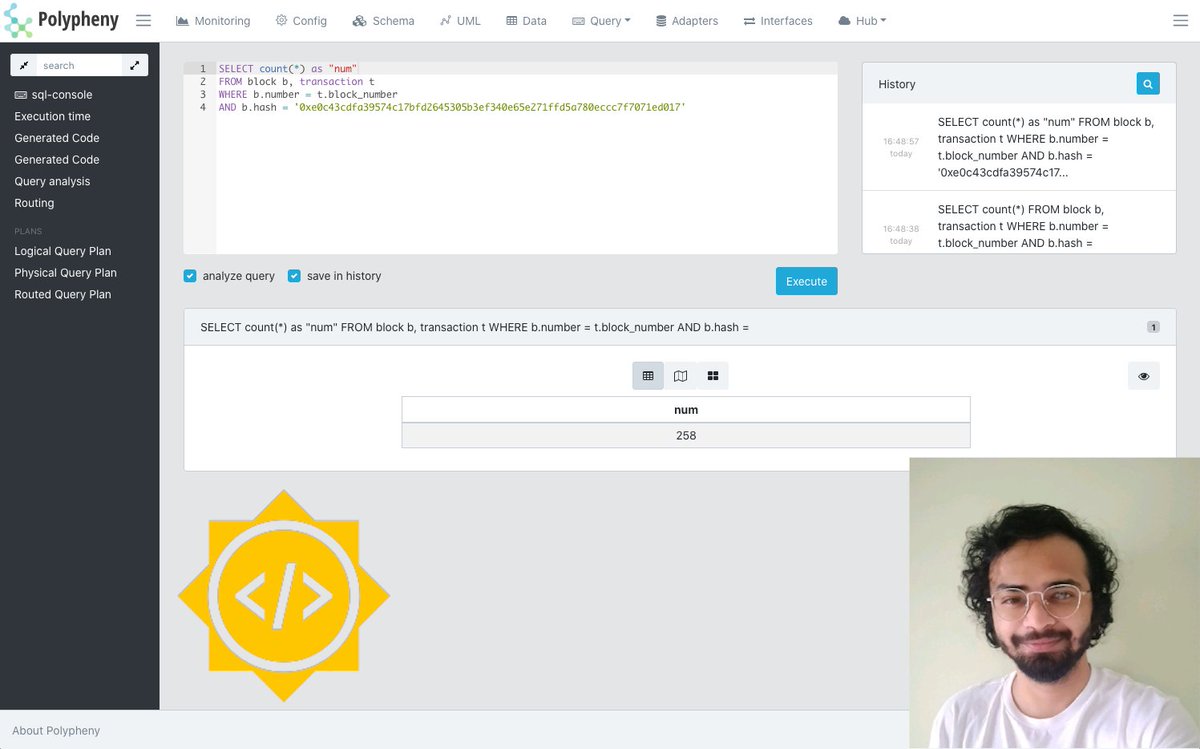Screen dimensions: 1200x749
Task: Click the num column header
Action: [x=686, y=410]
